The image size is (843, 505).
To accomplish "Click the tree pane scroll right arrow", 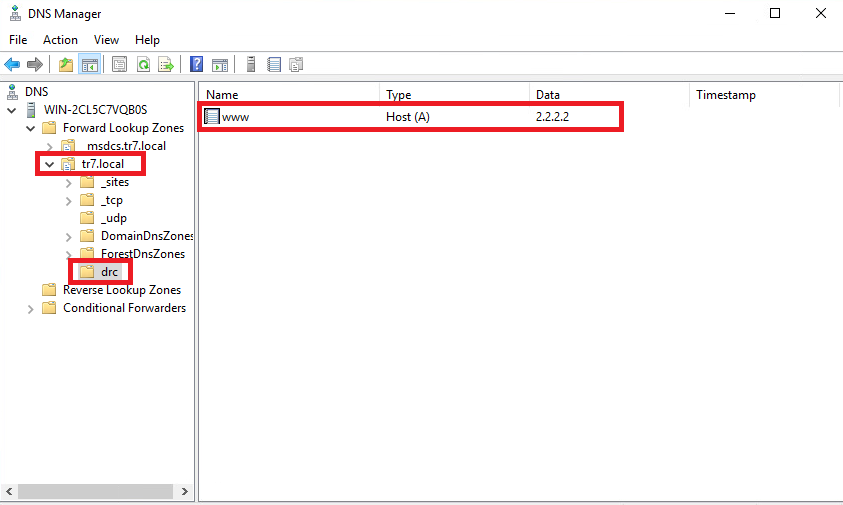I will pos(184,491).
